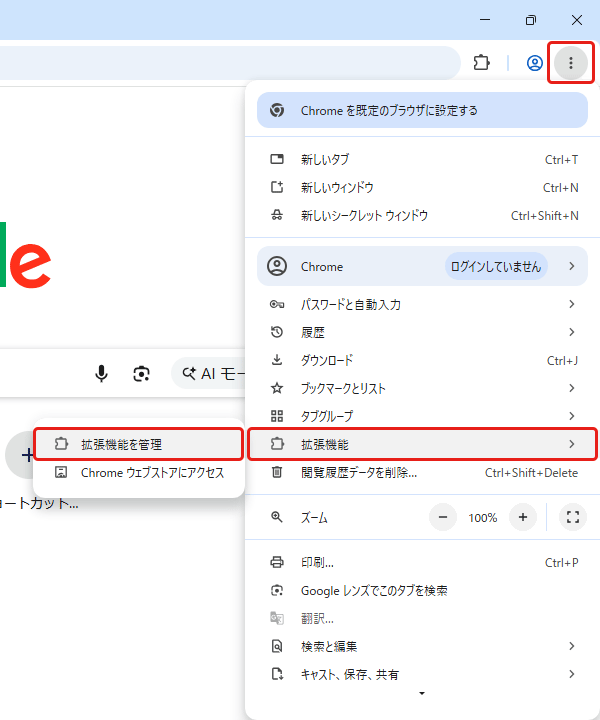Click the trash icon beside 閲覧履歴データを削除
The height and width of the screenshot is (720, 600).
[x=277, y=472]
